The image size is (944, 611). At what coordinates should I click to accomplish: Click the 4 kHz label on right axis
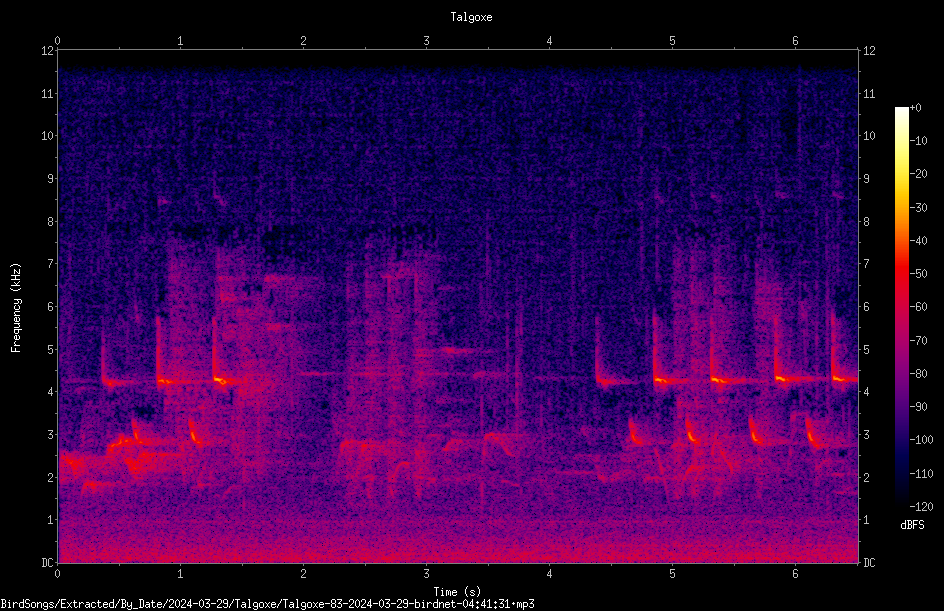(866, 391)
